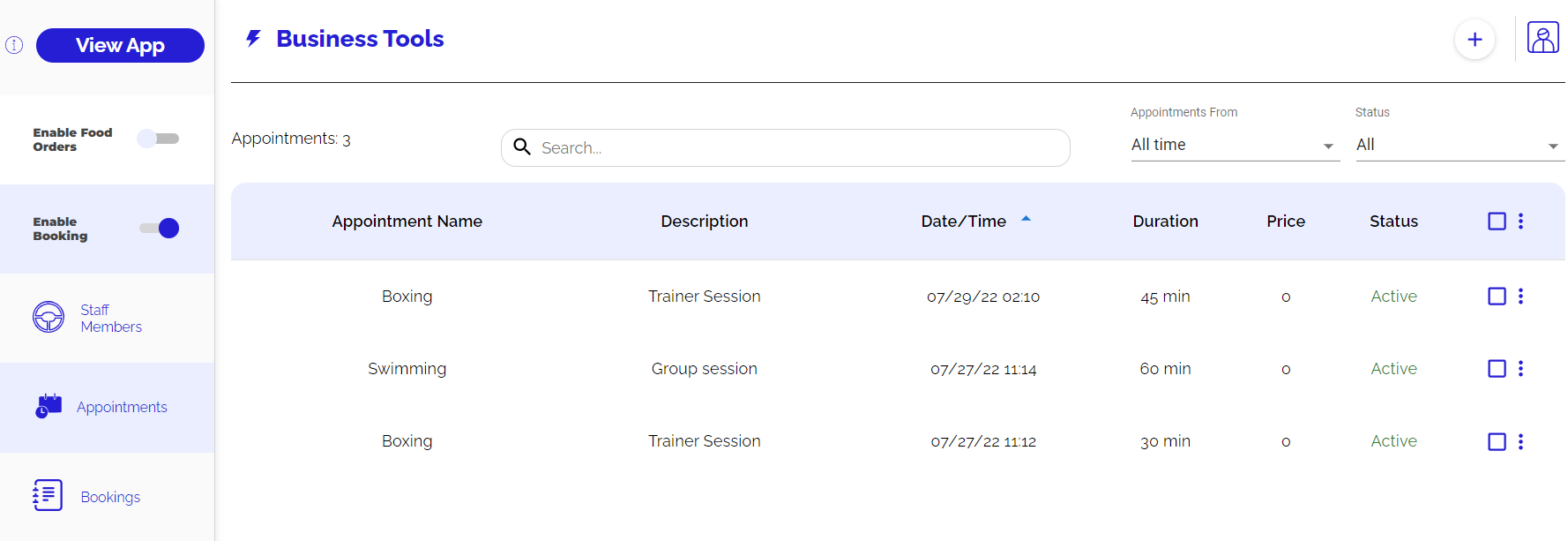Focus the appointments Search field
This screenshot has height=541, width=1568.
point(785,148)
